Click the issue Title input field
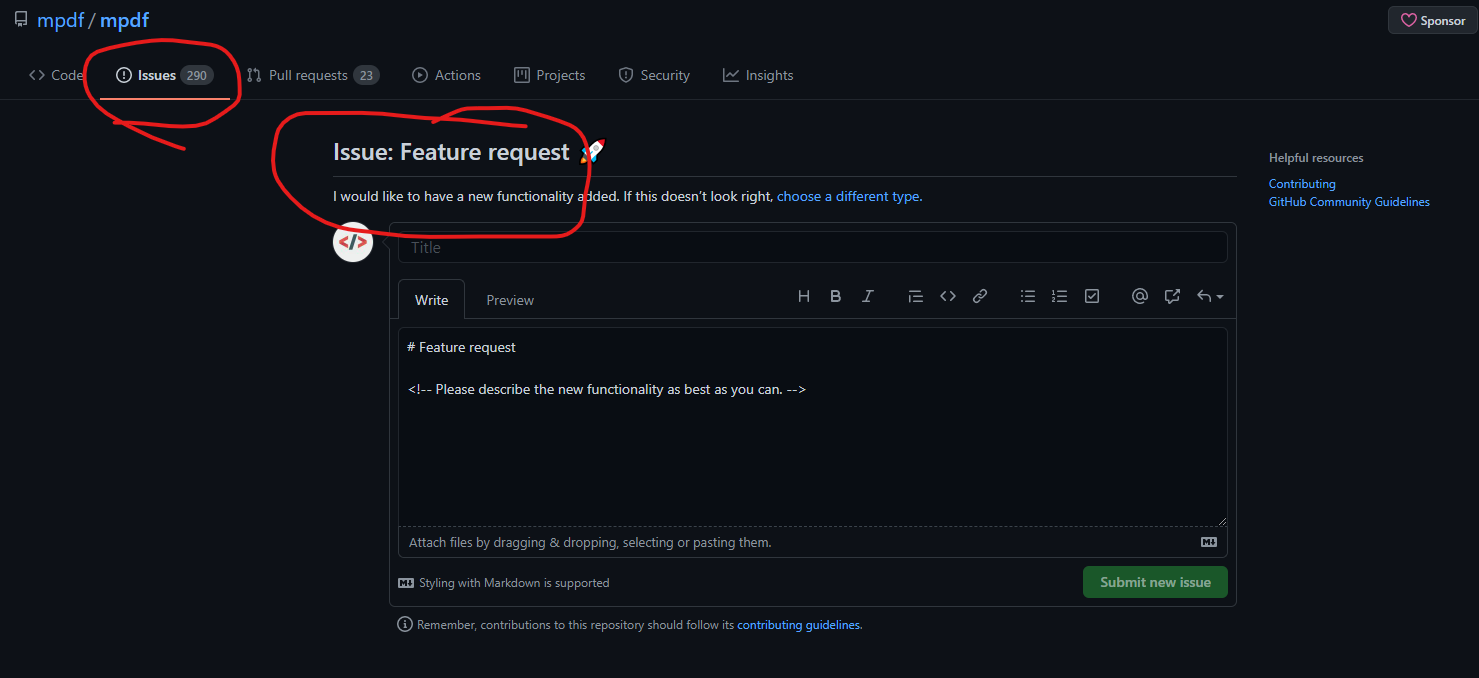 click(x=811, y=247)
